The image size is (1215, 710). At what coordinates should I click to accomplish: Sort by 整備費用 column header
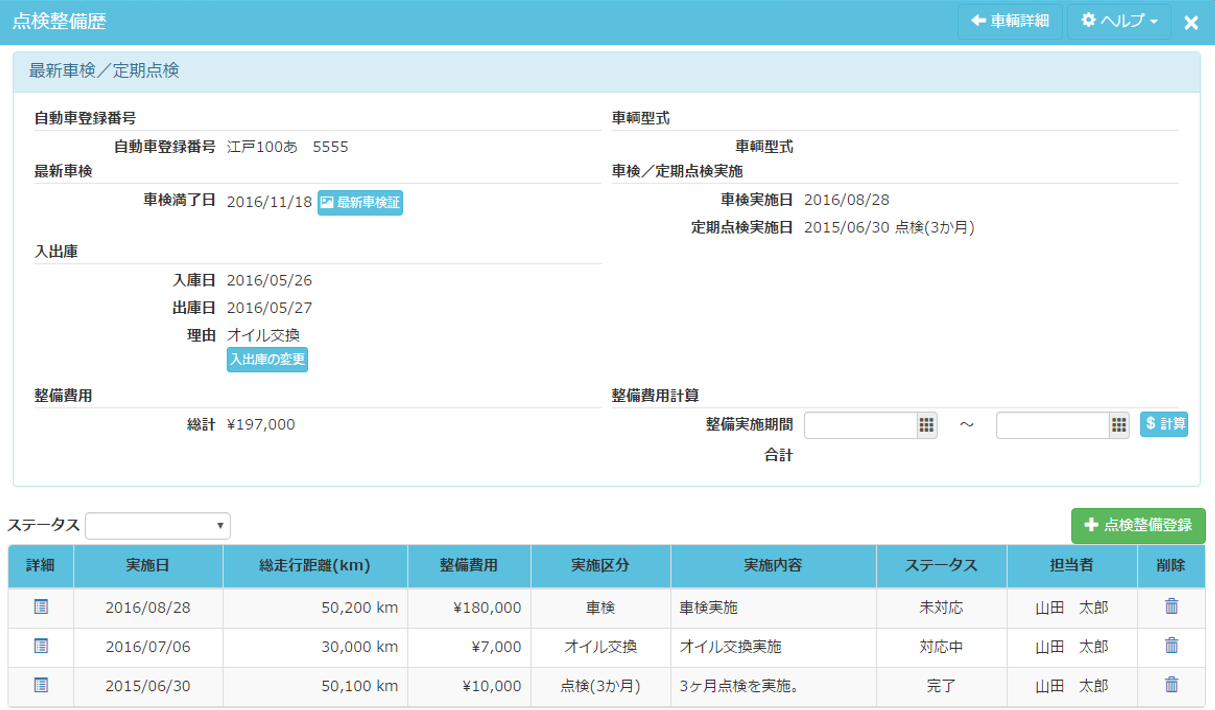point(469,566)
